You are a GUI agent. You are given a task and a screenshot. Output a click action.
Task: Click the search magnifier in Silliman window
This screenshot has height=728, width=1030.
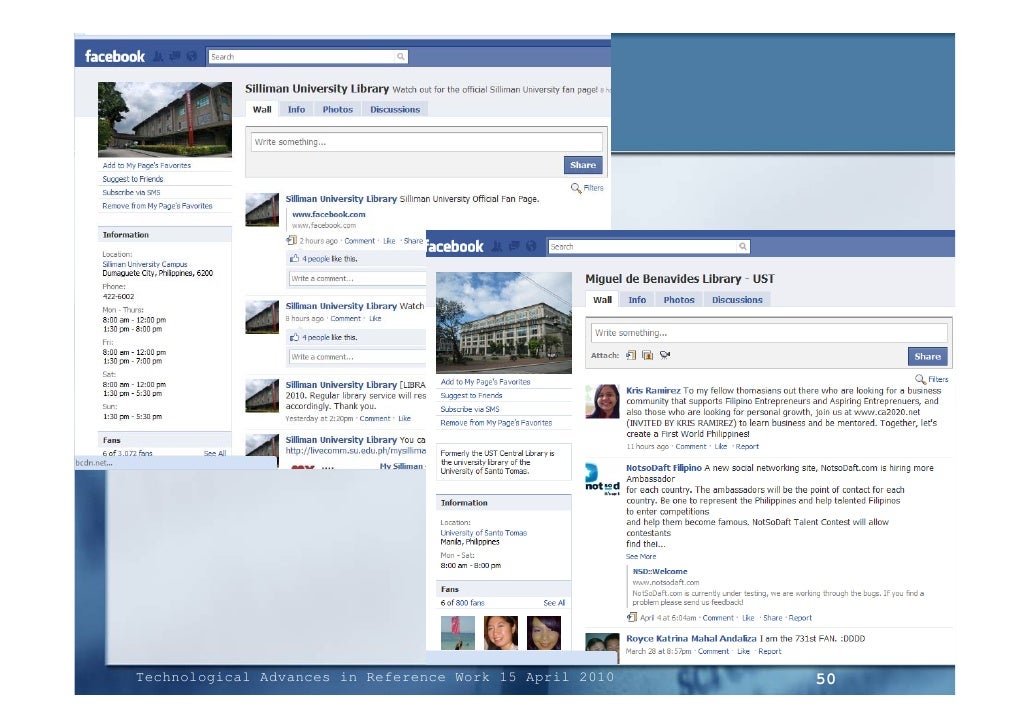point(401,57)
